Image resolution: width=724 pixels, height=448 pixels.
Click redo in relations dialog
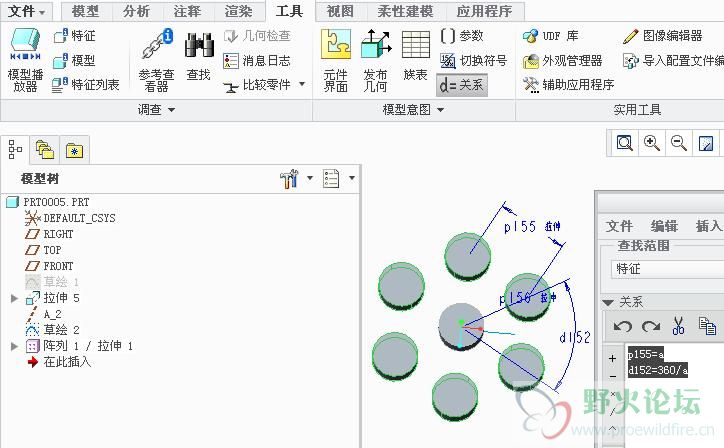(651, 327)
